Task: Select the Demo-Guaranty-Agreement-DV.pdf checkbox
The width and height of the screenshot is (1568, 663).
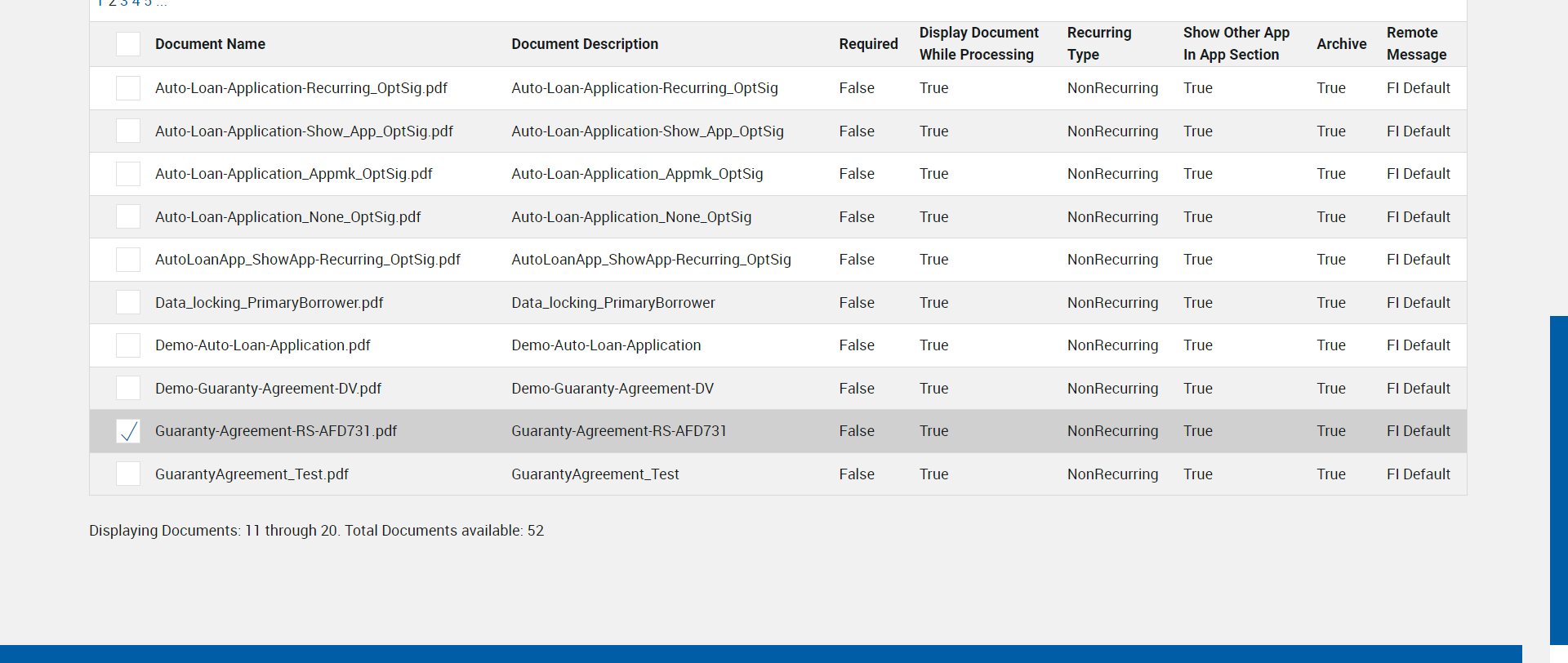Action: 128,389
